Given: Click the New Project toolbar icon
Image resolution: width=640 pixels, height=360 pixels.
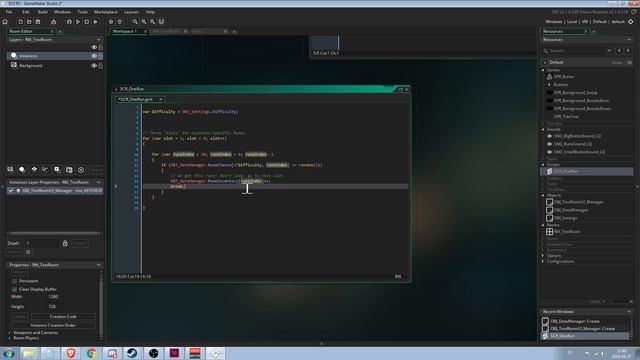Looking at the screenshot, I should (x=20, y=22).
